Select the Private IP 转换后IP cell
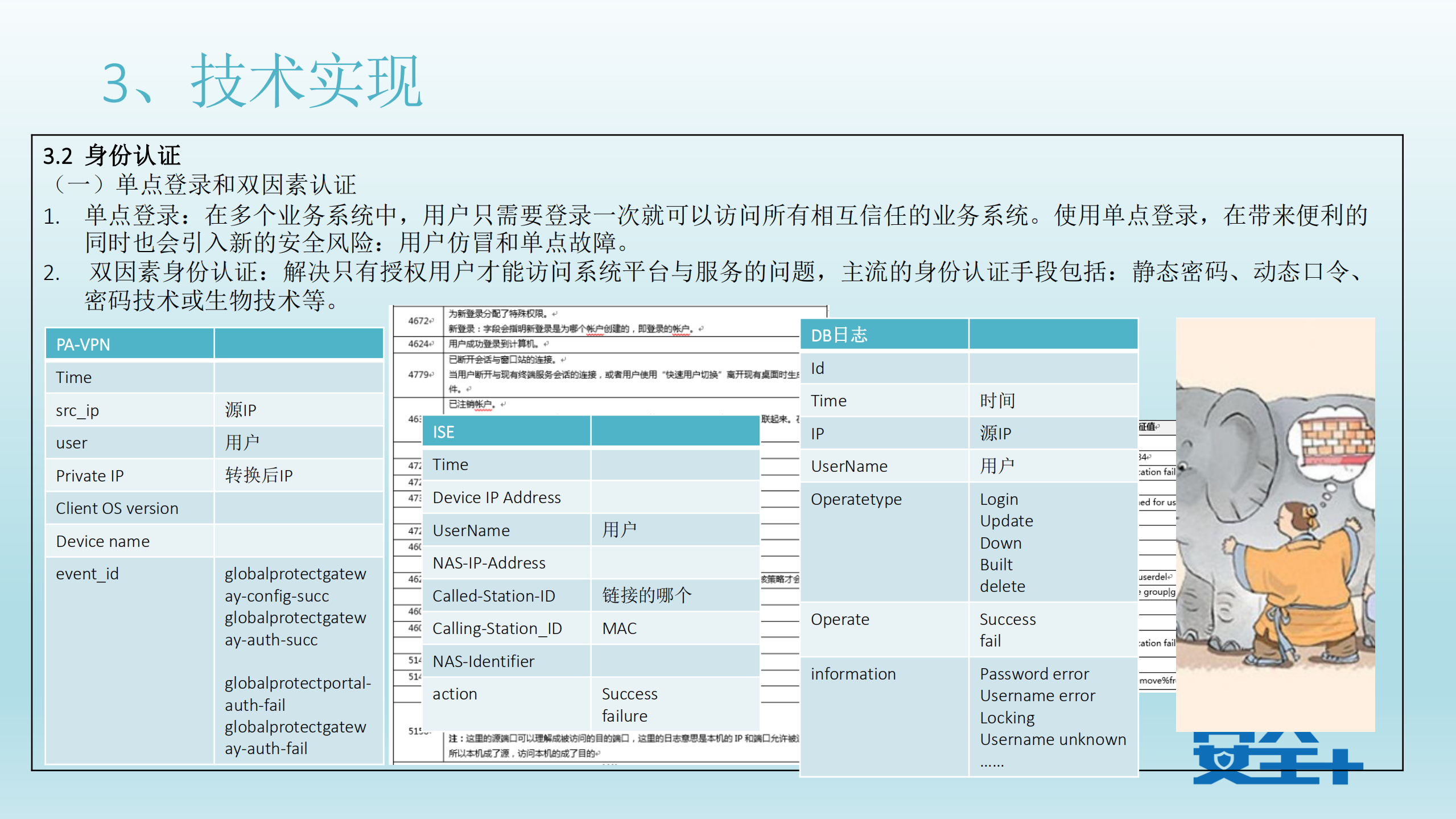The image size is (1456, 819). [259, 475]
